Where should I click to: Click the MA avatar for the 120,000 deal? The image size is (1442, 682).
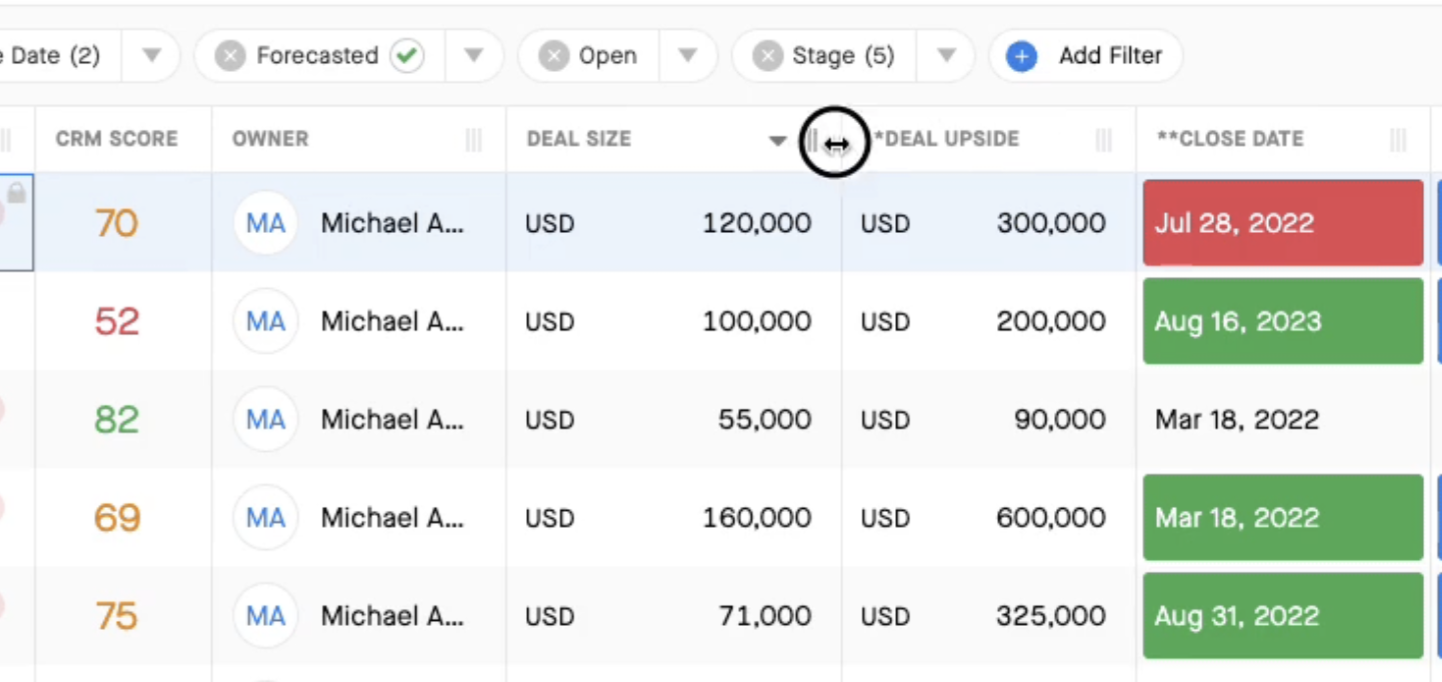pyautogui.click(x=265, y=223)
